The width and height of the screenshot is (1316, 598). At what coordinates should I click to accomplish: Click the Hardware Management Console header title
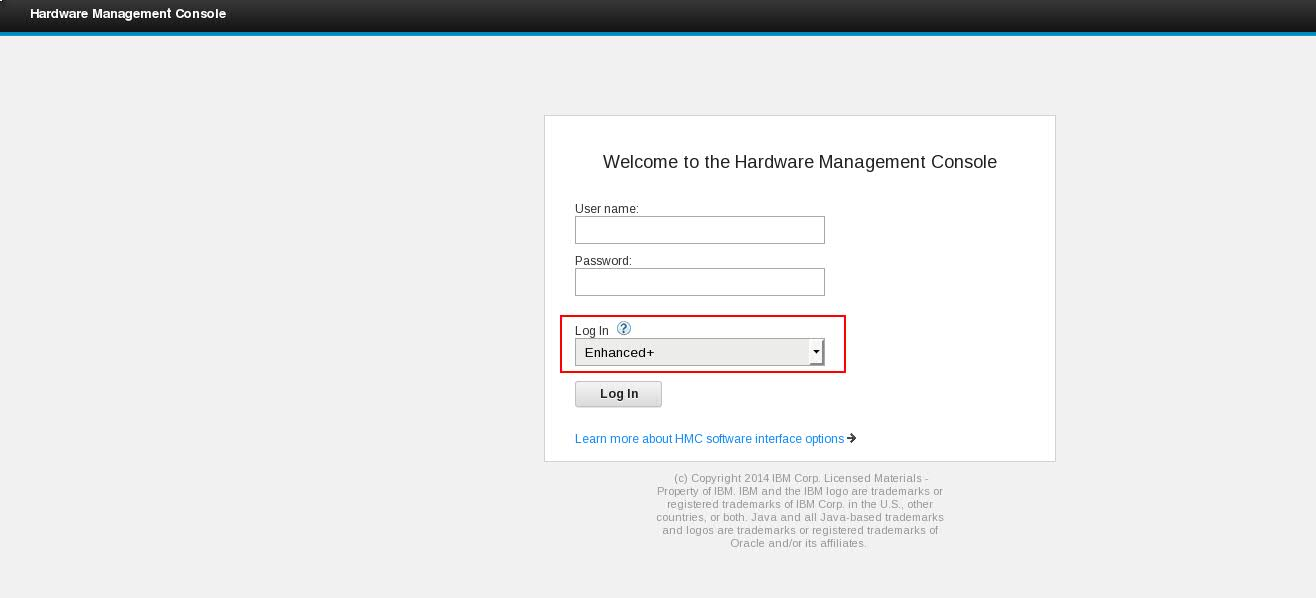[x=128, y=14]
